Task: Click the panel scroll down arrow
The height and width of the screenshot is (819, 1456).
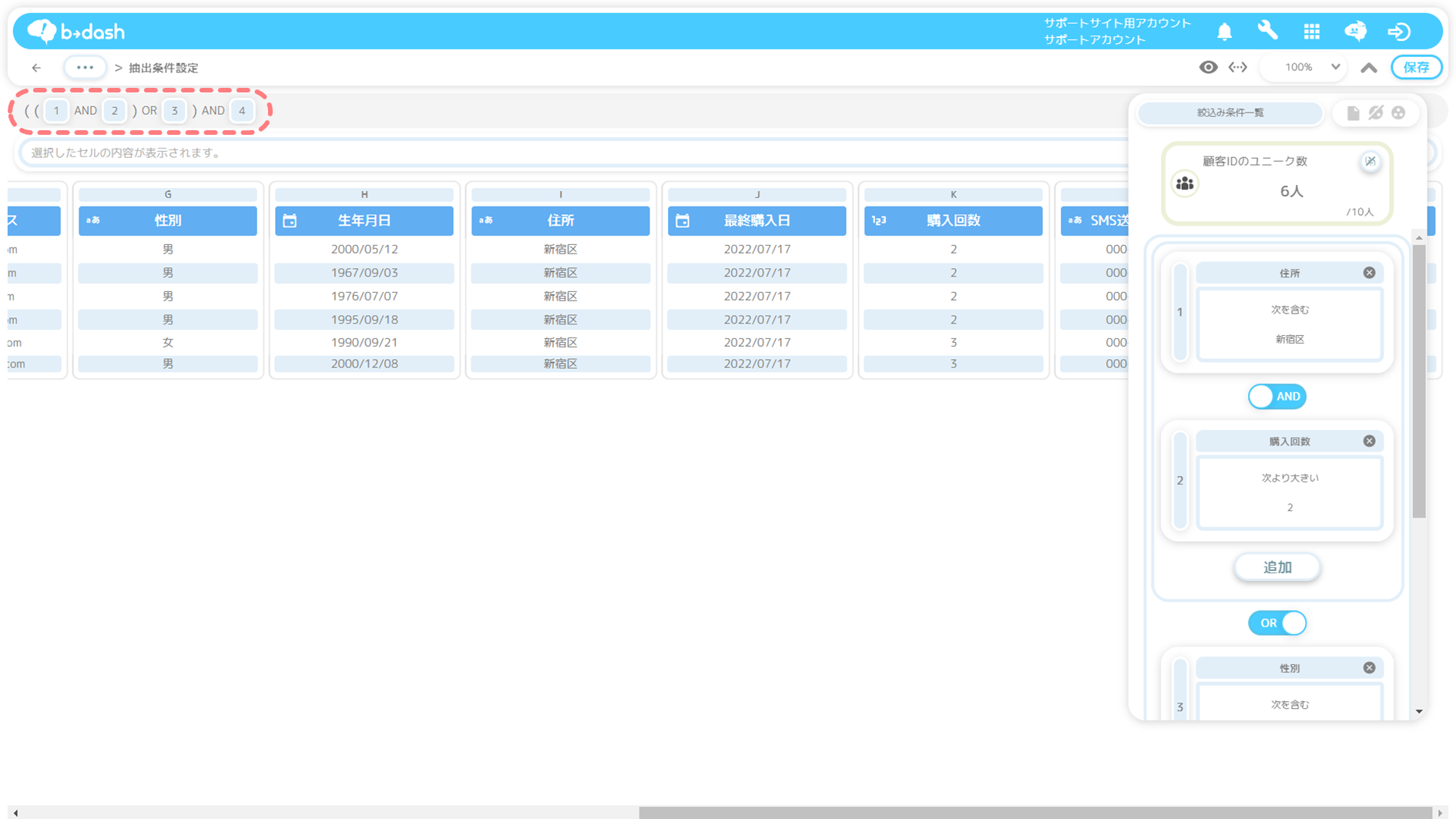Action: click(x=1419, y=712)
